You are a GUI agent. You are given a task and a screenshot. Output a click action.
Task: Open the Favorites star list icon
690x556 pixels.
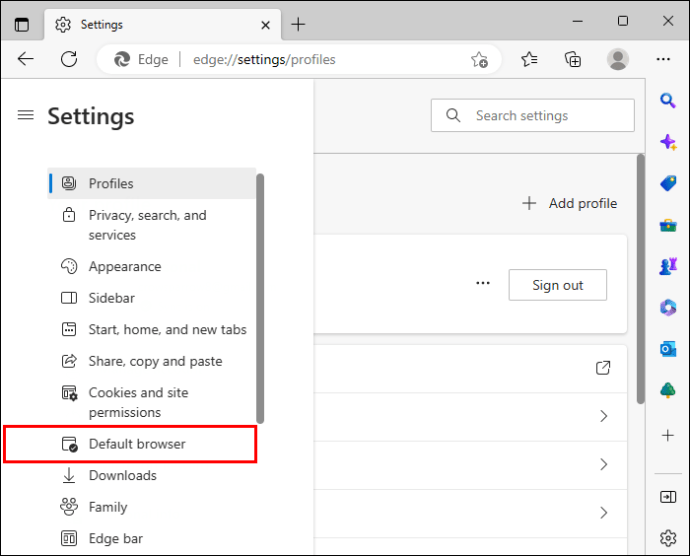point(529,59)
